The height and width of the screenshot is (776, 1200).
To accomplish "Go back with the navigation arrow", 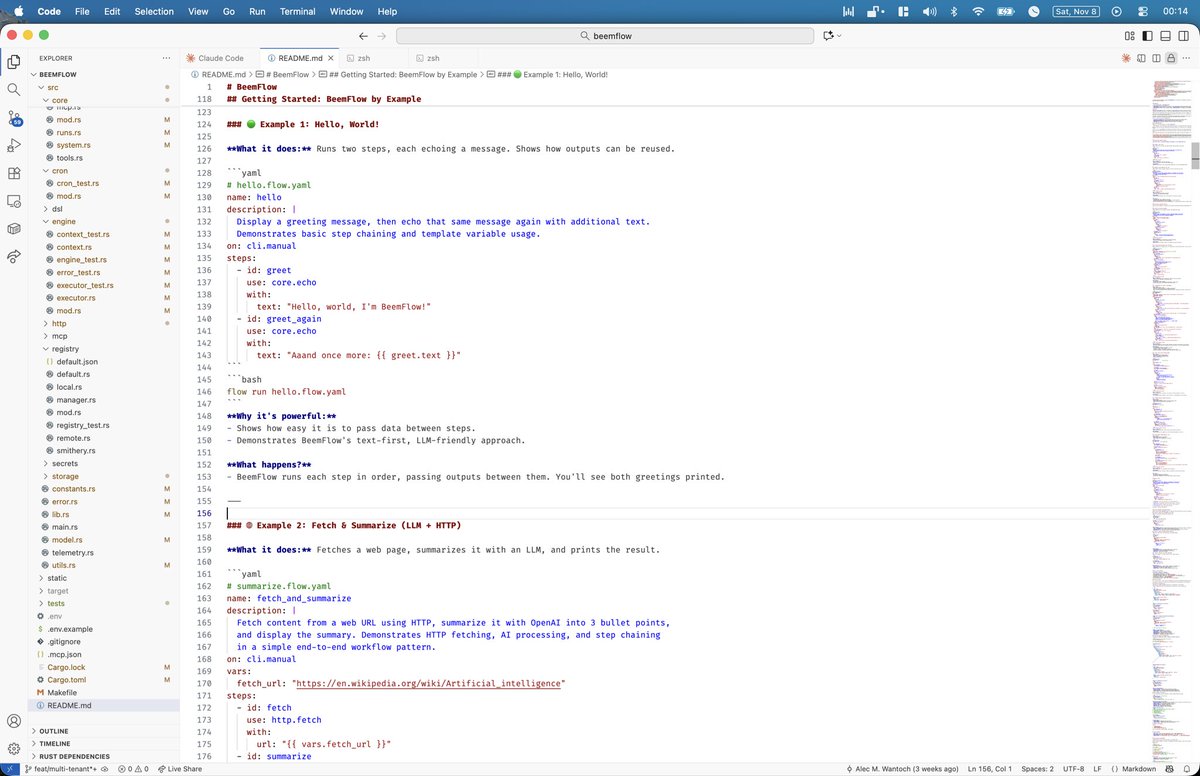I will point(364,36).
